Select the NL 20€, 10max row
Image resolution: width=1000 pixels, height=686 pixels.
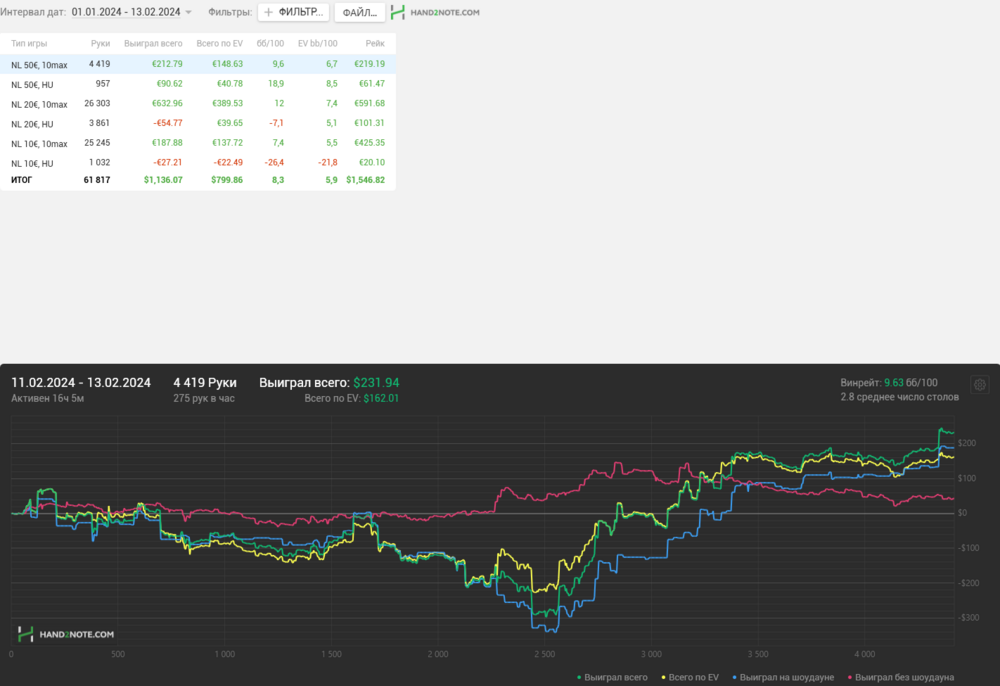tap(198, 103)
